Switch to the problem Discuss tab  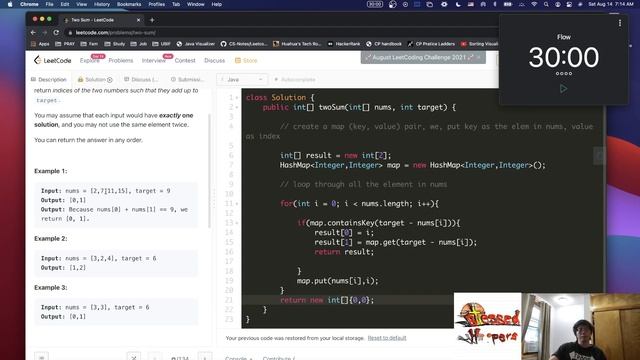(x=141, y=80)
